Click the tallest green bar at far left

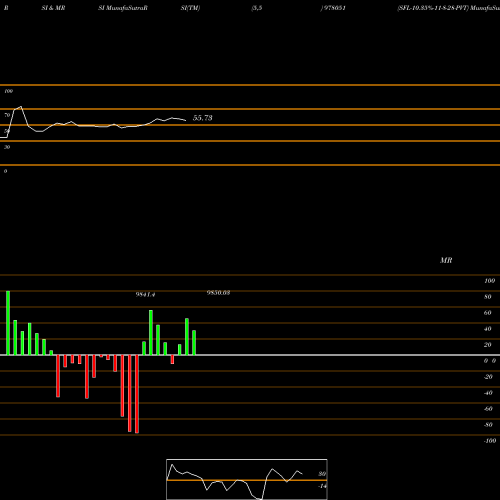coord(8,323)
